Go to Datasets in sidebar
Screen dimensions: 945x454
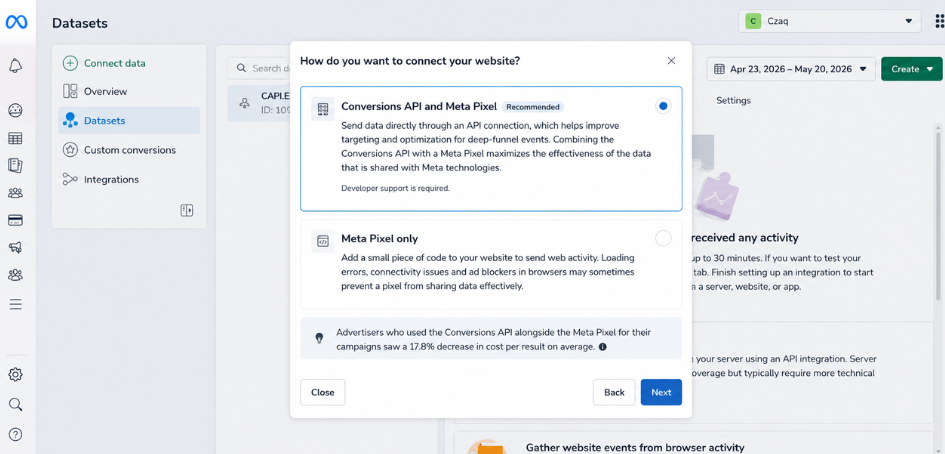129,121
